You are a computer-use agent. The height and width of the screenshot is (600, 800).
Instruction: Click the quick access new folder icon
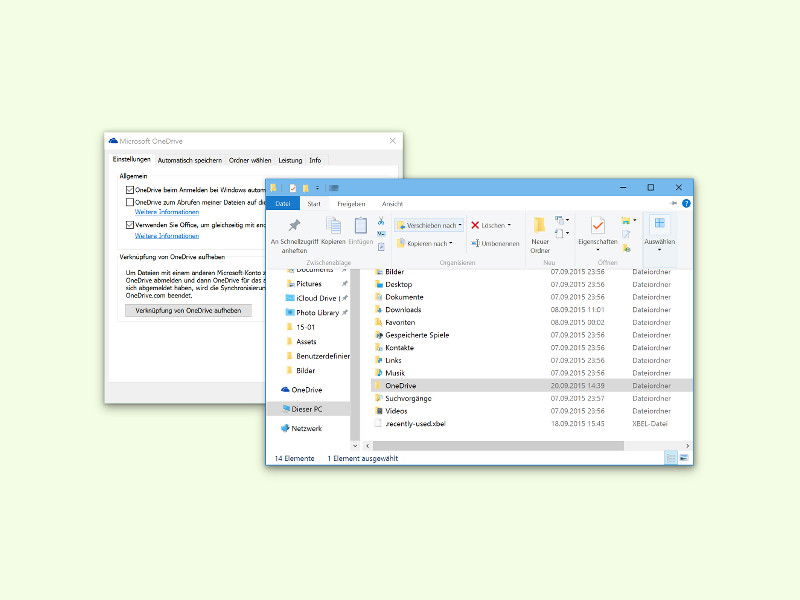pyautogui.click(x=306, y=188)
